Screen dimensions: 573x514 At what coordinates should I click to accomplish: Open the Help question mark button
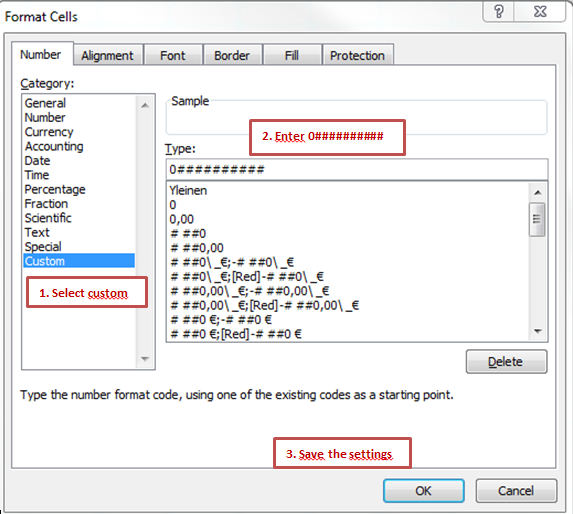pyautogui.click(x=499, y=12)
